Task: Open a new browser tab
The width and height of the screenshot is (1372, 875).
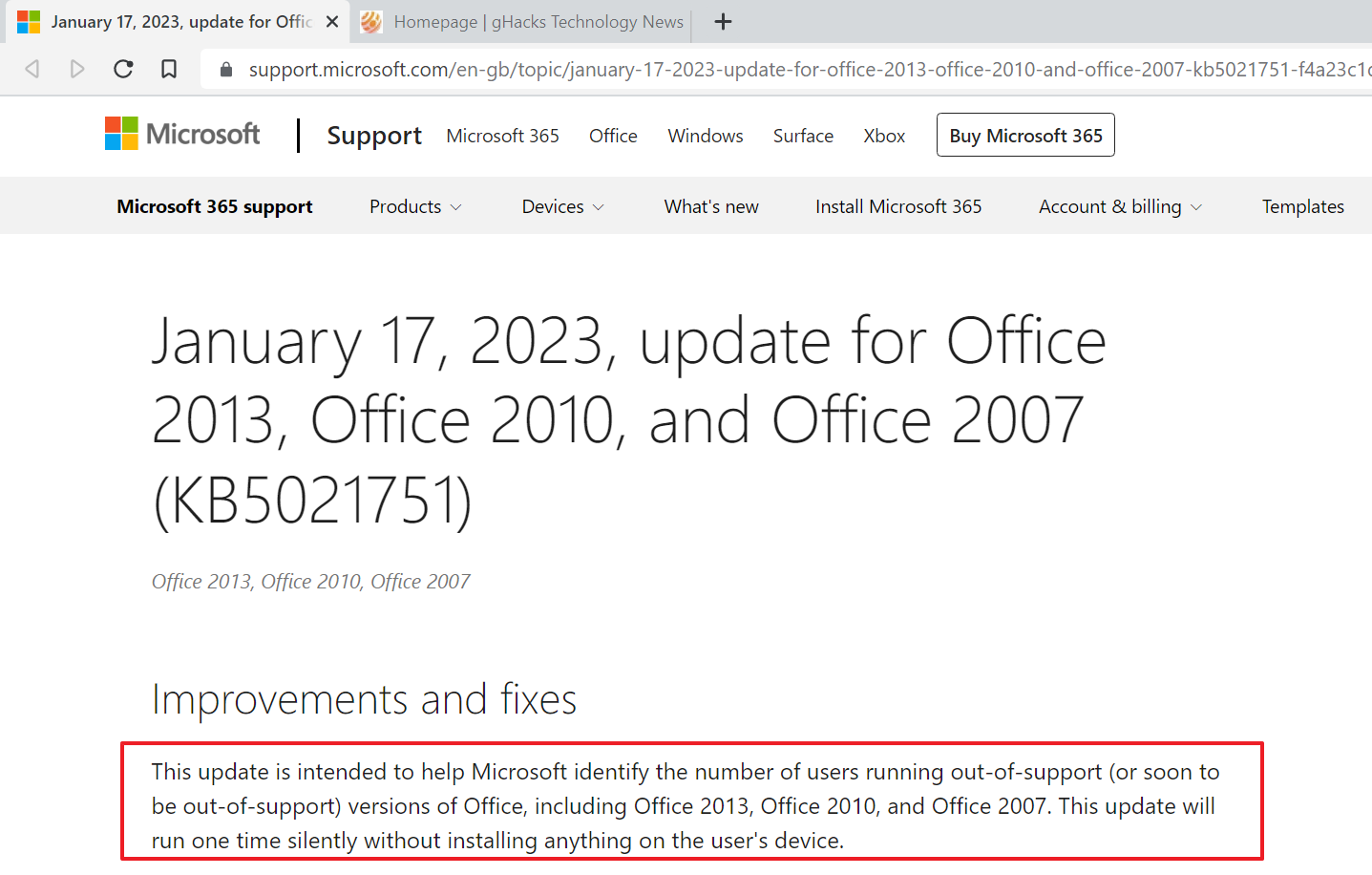Action: pos(723,22)
